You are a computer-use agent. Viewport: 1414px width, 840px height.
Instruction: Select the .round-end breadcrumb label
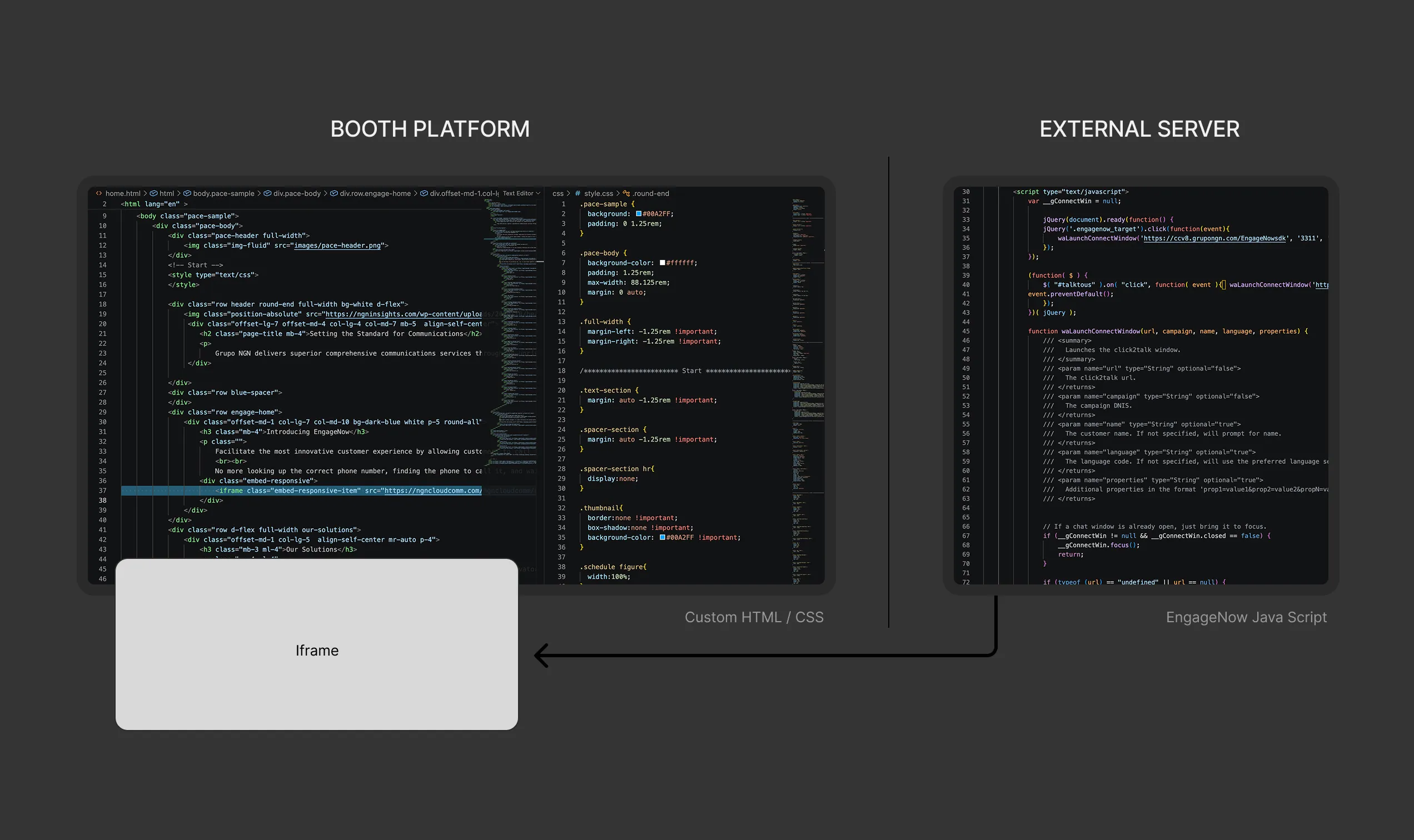click(x=651, y=193)
